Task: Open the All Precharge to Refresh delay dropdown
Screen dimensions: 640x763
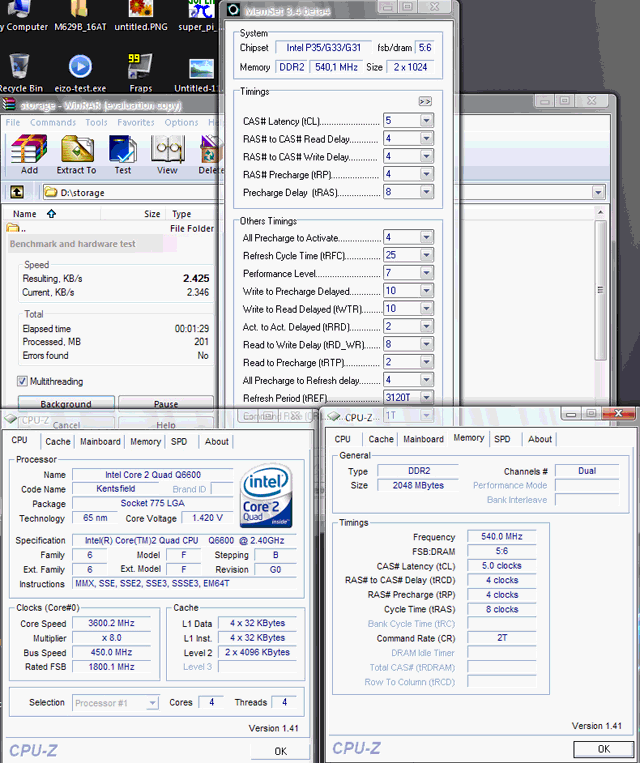Action: click(x=426, y=380)
